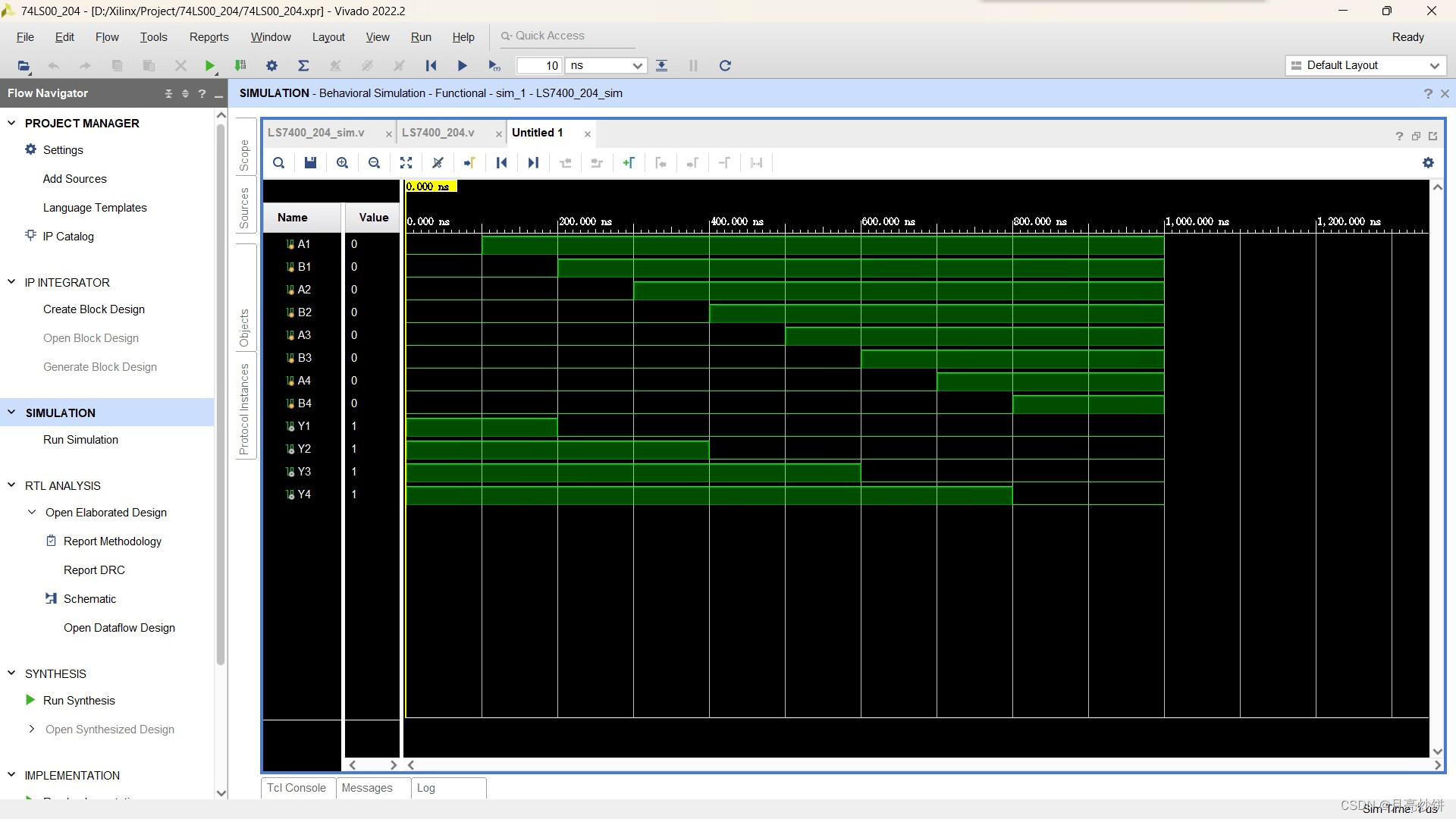Collapse the SIMULATION section
This screenshot has width=1456, height=819.
tap(11, 413)
